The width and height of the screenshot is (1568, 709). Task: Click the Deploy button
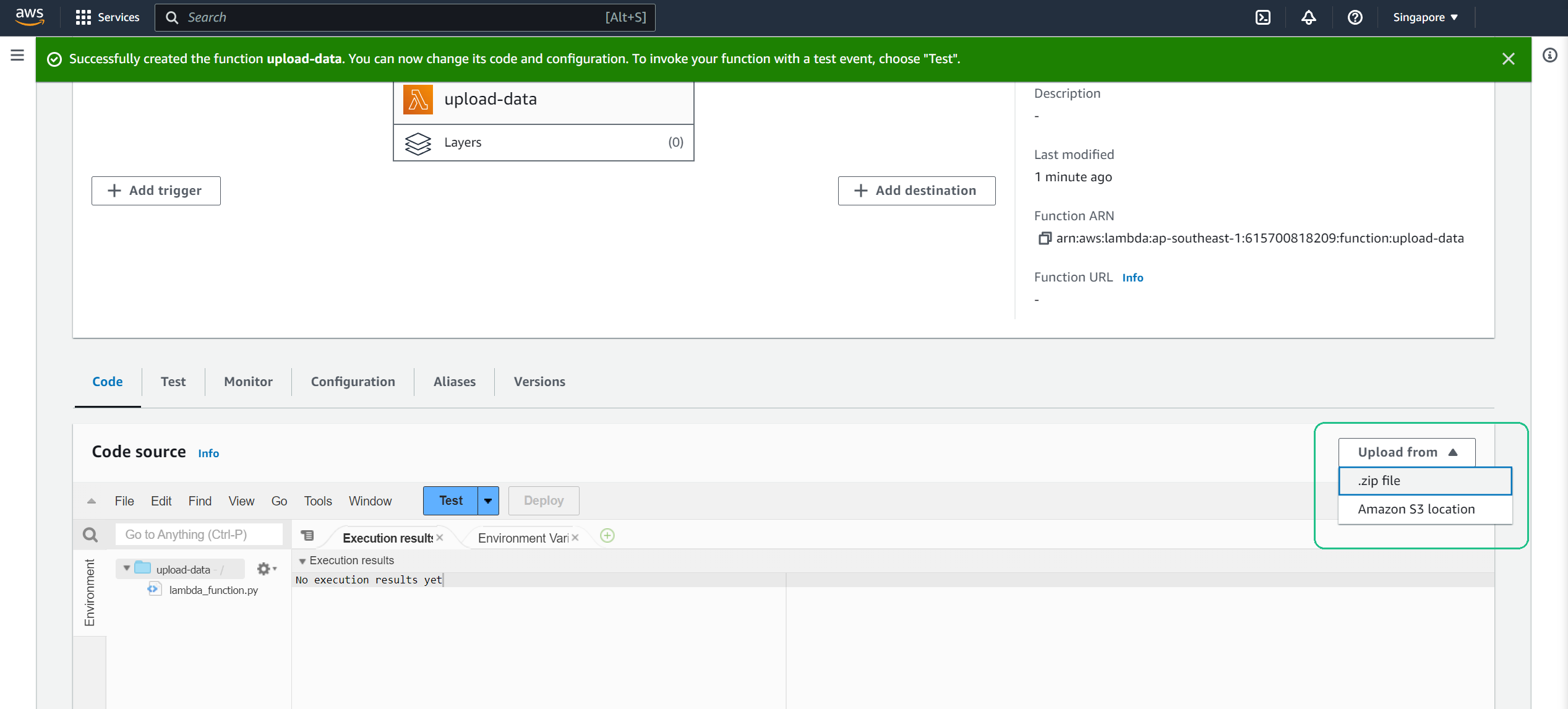tap(544, 501)
